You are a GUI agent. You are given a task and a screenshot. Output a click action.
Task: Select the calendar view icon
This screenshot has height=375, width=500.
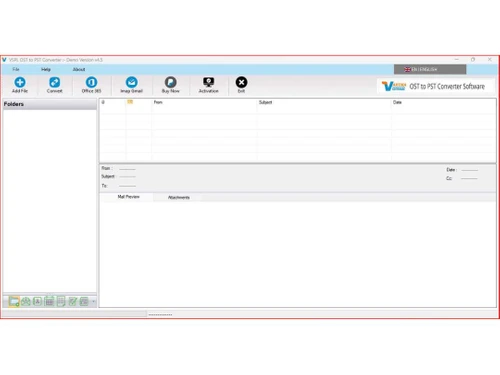coord(49,302)
